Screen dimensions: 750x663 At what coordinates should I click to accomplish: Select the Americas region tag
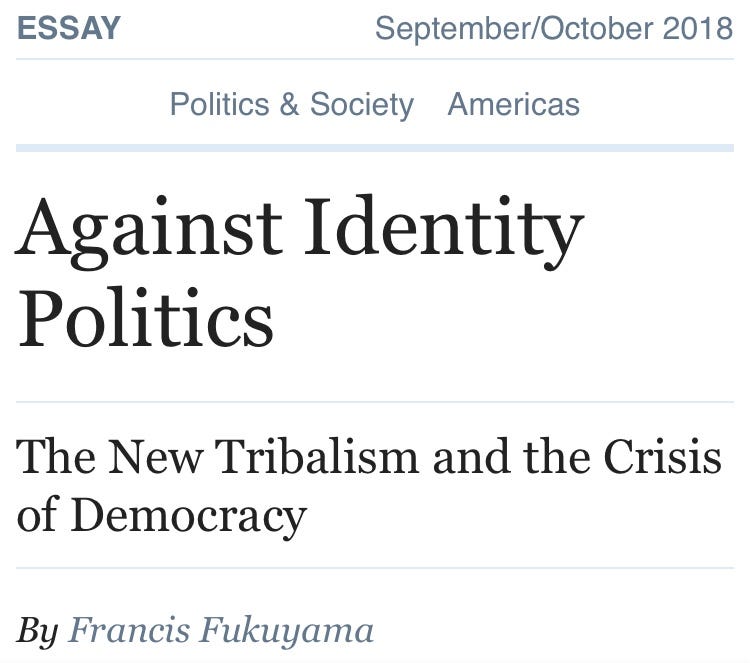tap(513, 105)
